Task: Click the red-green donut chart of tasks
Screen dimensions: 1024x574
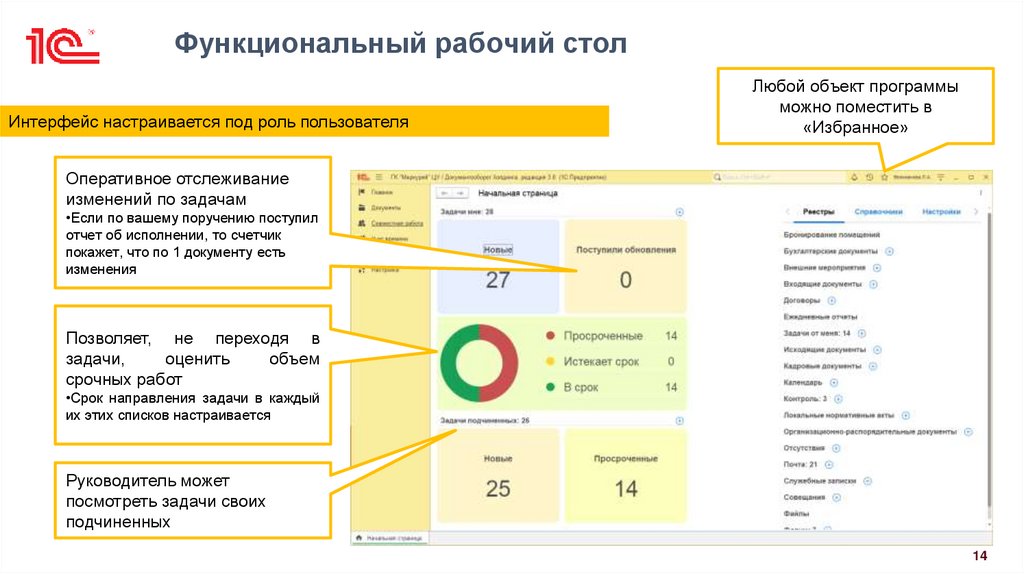Action: click(479, 362)
